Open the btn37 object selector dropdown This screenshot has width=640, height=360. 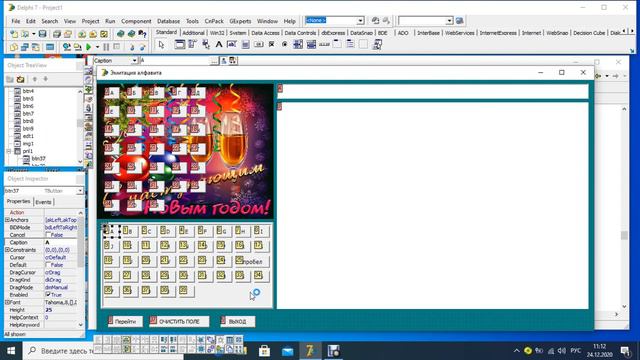pyautogui.click(x=80, y=191)
